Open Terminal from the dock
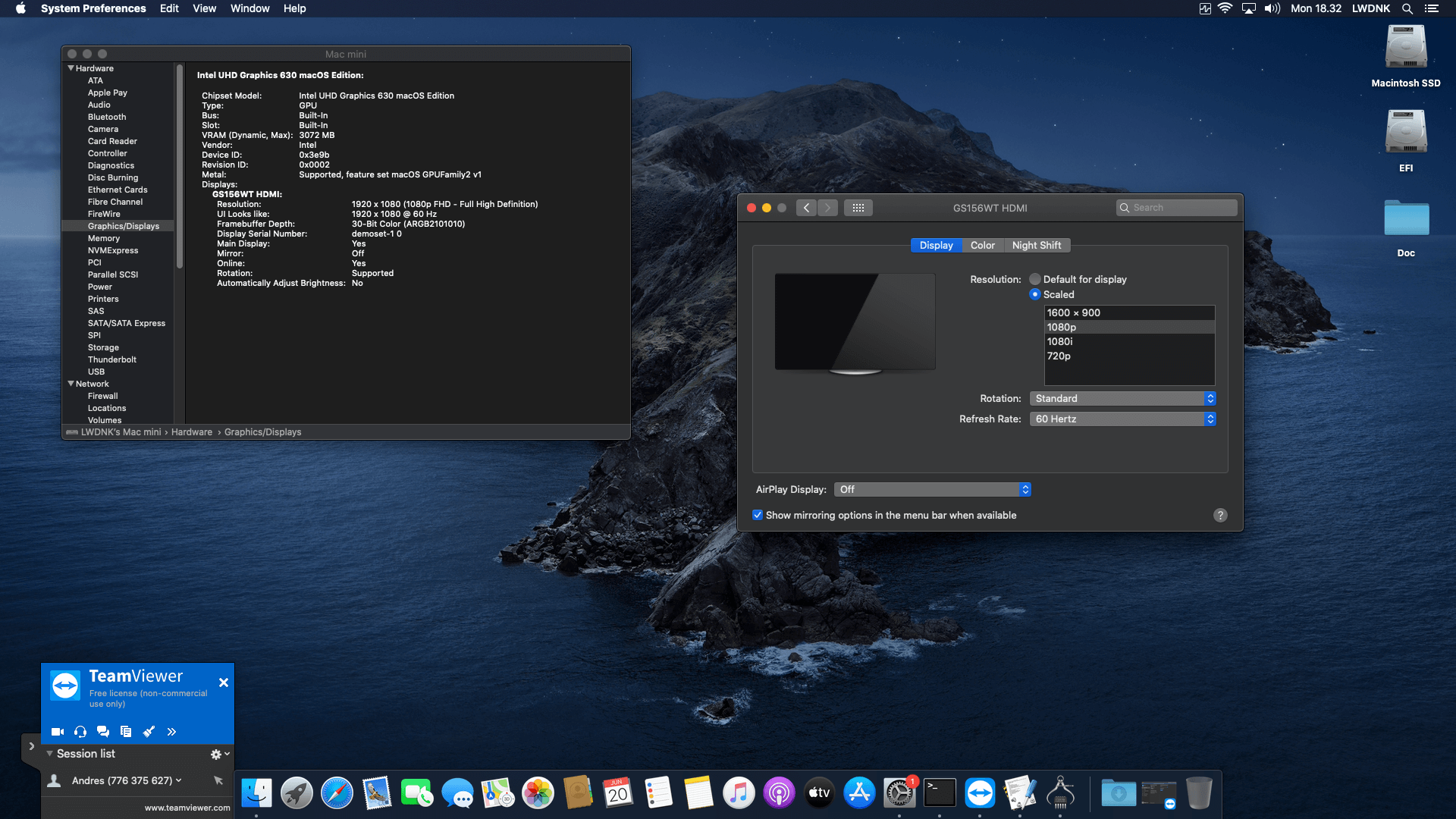 [940, 793]
